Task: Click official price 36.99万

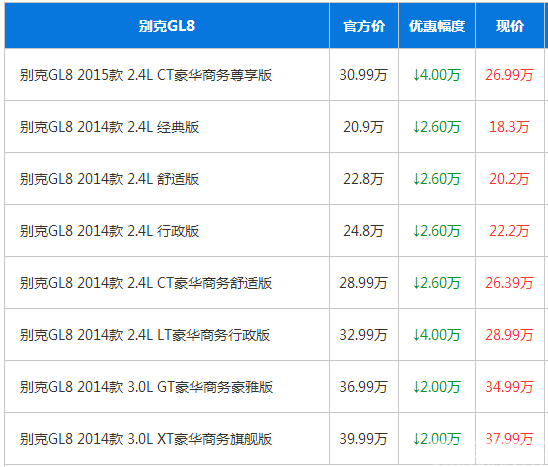Action: [x=363, y=387]
